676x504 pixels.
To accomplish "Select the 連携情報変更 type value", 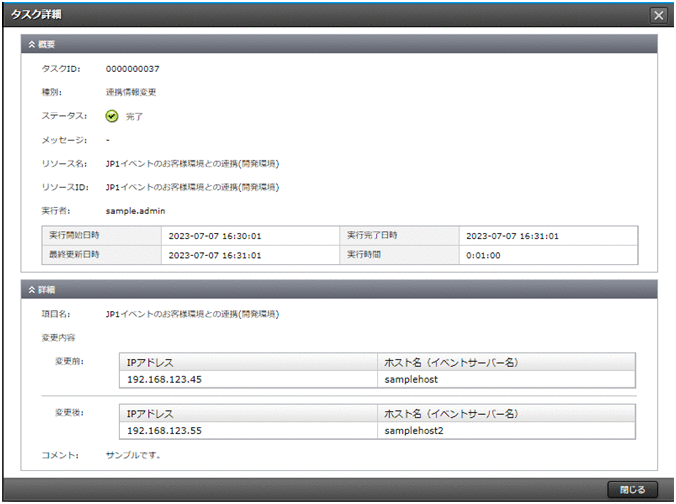I will 131,92.
